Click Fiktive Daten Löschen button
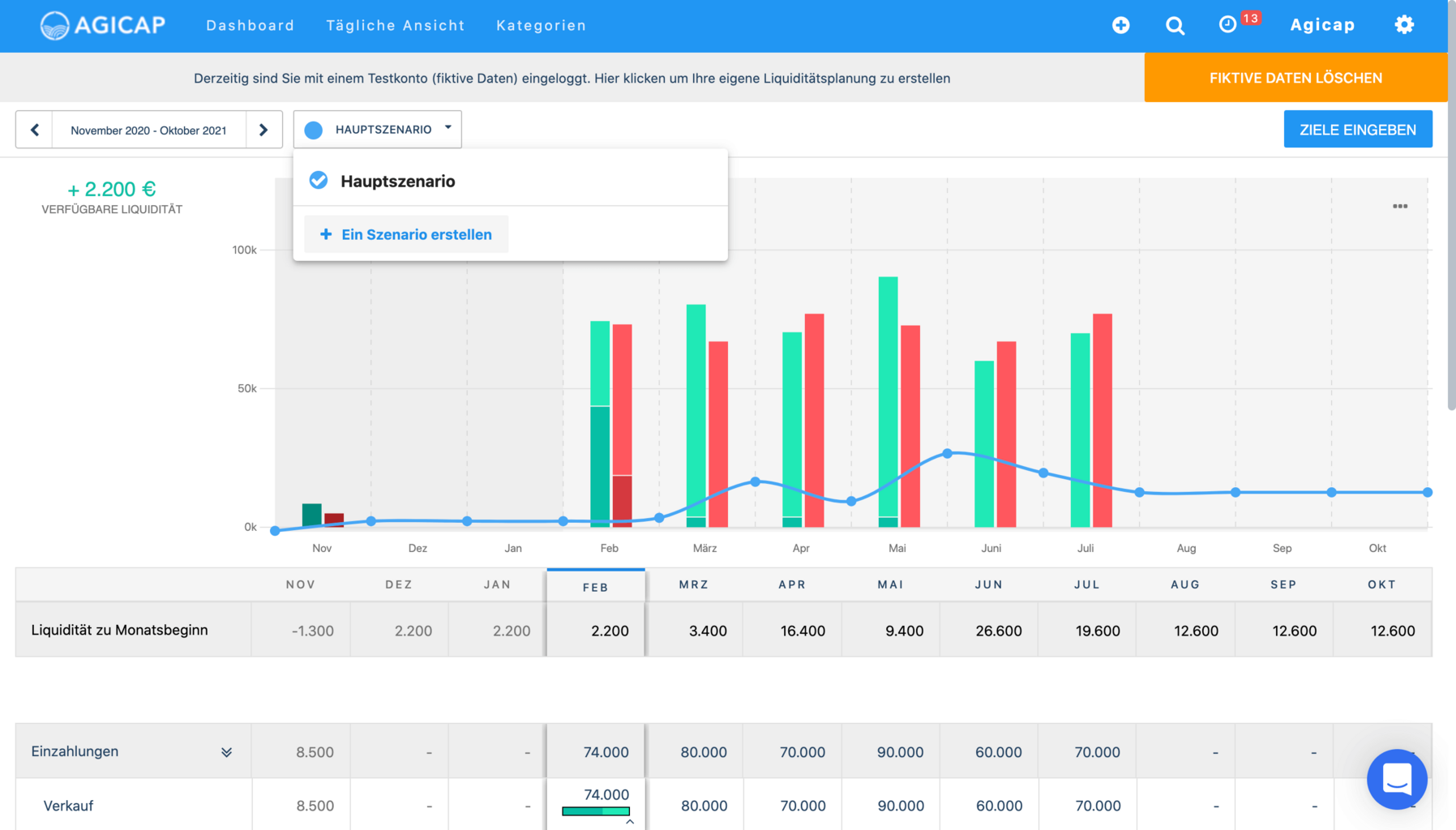 pos(1295,78)
